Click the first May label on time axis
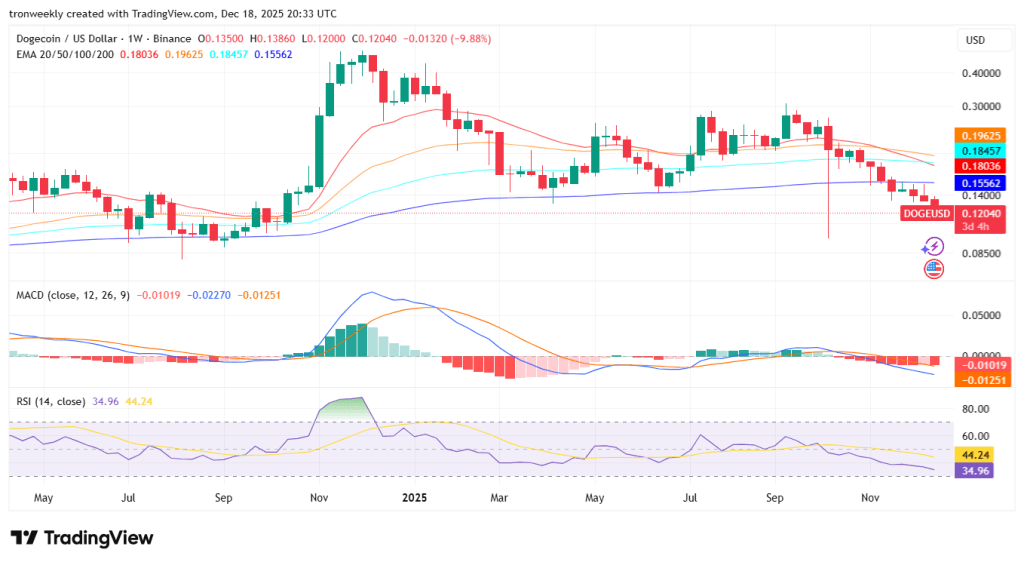 (x=43, y=498)
